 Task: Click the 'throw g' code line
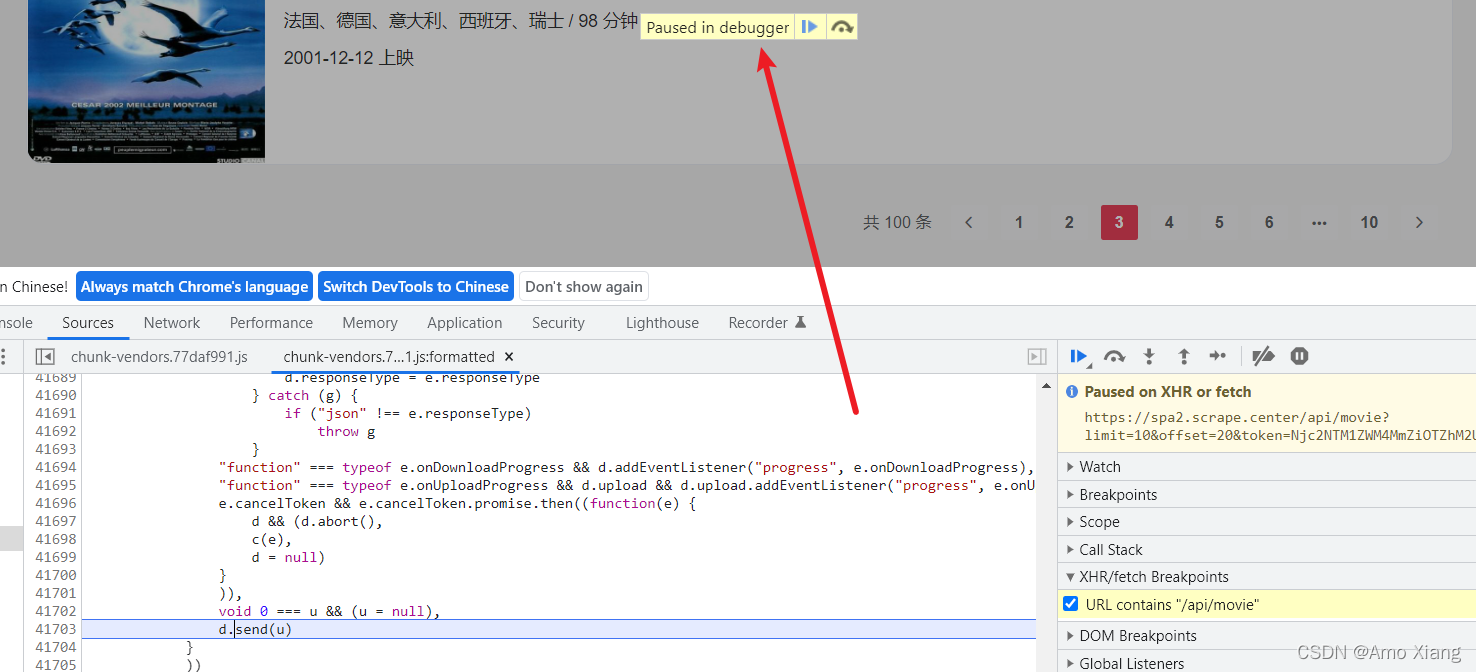[x=346, y=431]
